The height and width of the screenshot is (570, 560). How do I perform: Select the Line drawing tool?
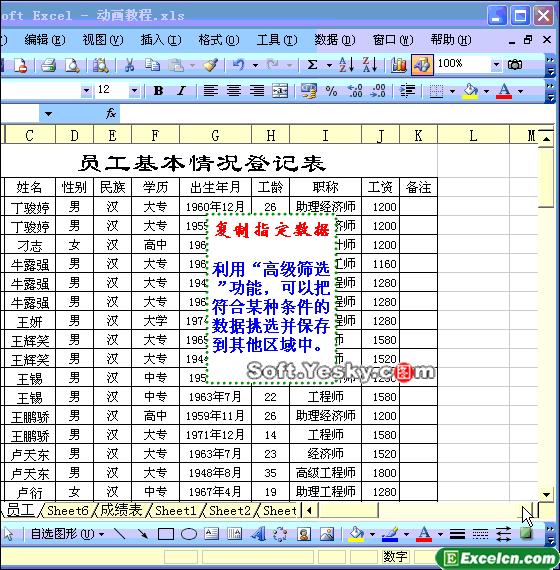tap(119, 534)
